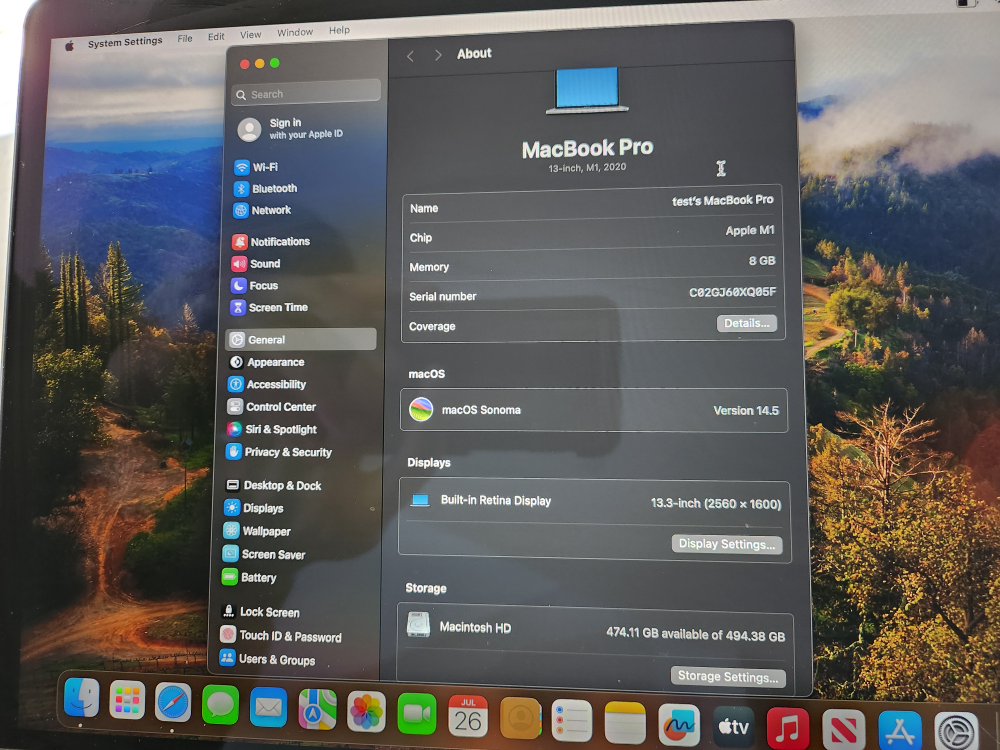Image resolution: width=1000 pixels, height=750 pixels.
Task: Go back using the left chevron
Action: coord(410,56)
